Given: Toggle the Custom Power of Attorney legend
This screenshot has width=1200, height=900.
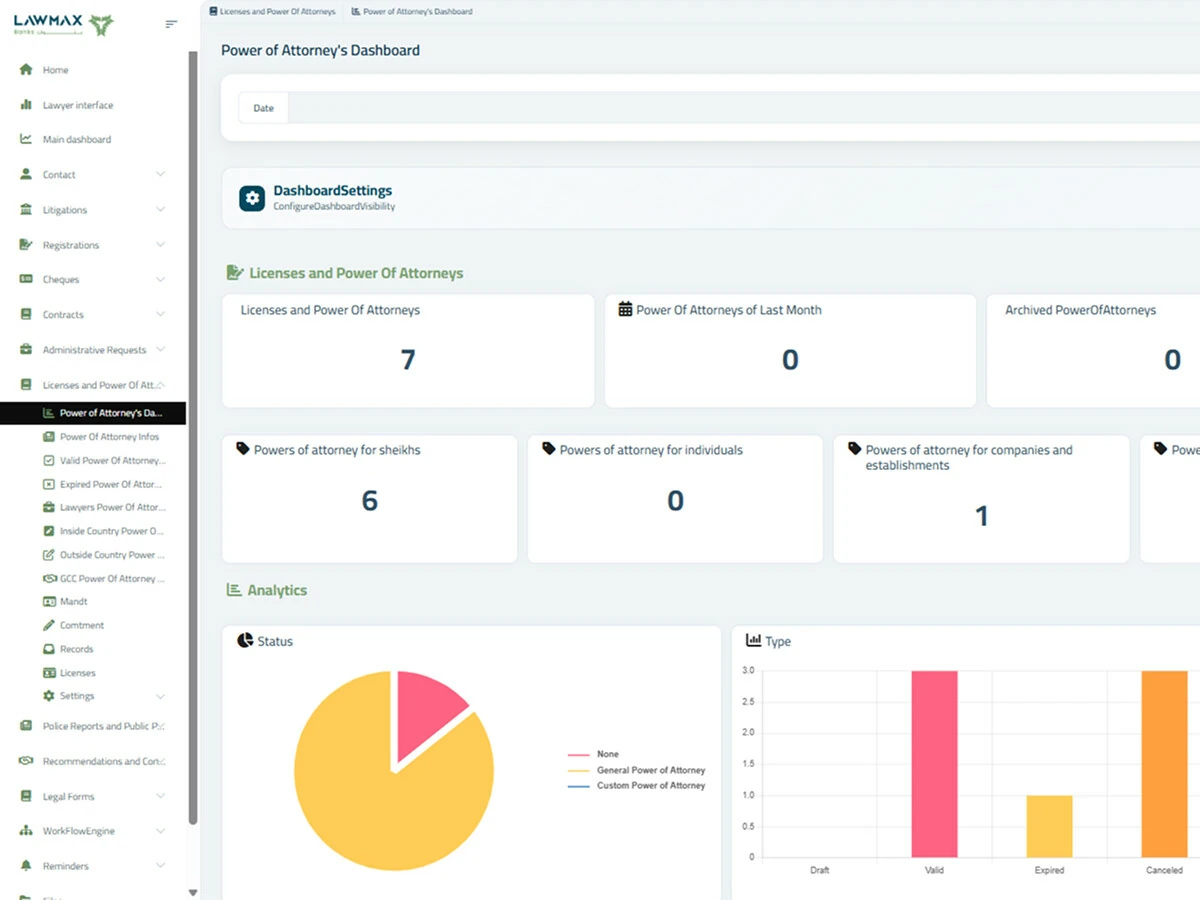Looking at the screenshot, I should (636, 786).
